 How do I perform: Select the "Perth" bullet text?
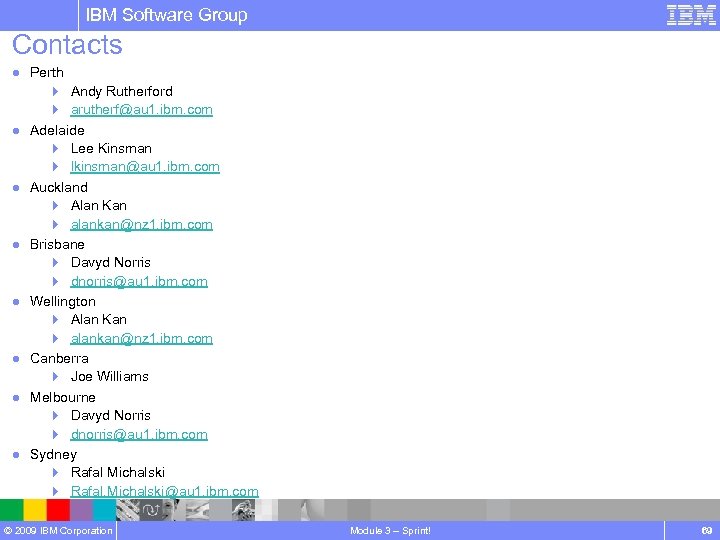coord(46,73)
